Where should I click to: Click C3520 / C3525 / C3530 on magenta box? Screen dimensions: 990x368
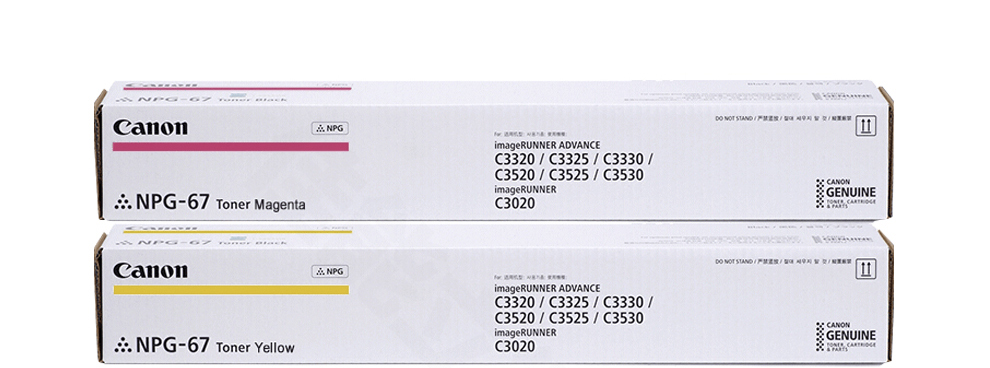pos(569,175)
